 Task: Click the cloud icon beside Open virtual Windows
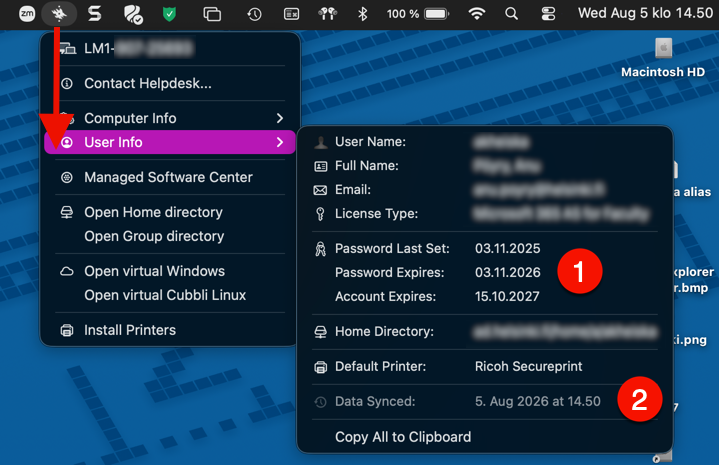click(67, 271)
